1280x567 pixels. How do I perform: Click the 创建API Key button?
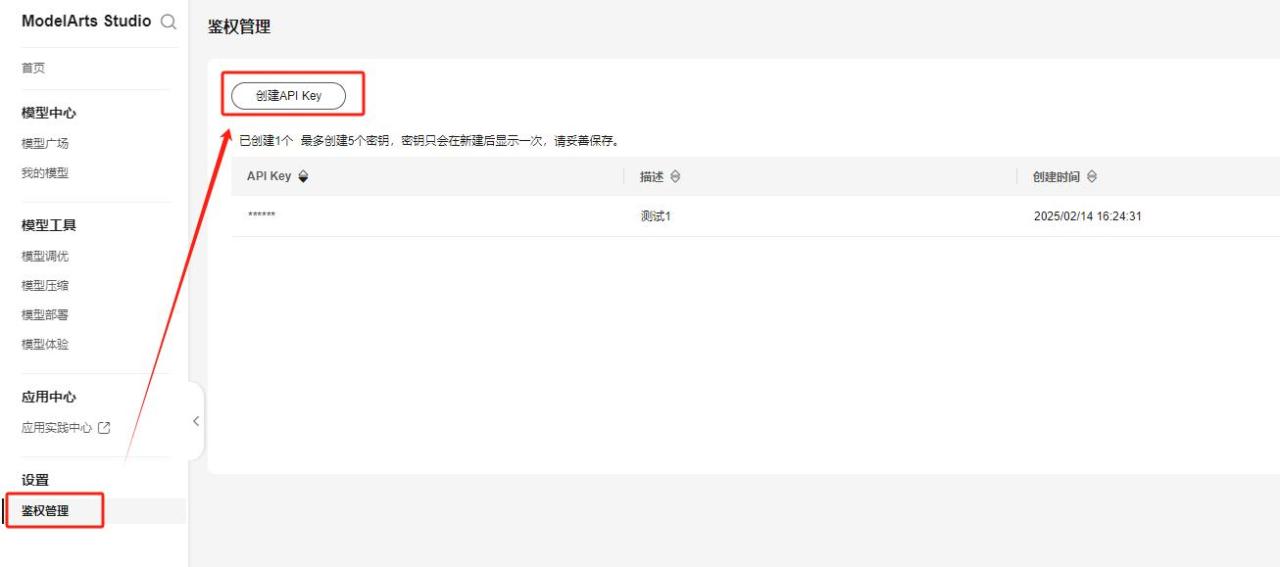coord(288,96)
